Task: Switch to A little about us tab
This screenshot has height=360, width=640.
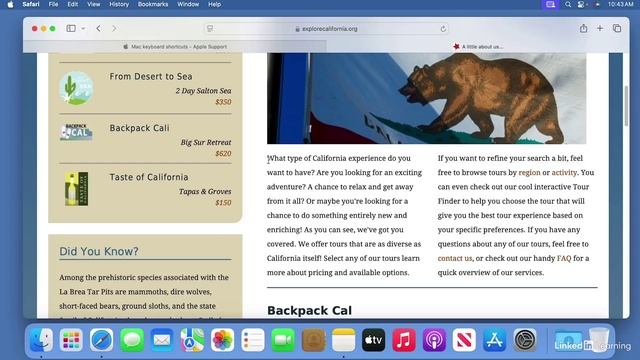Action: (478, 47)
